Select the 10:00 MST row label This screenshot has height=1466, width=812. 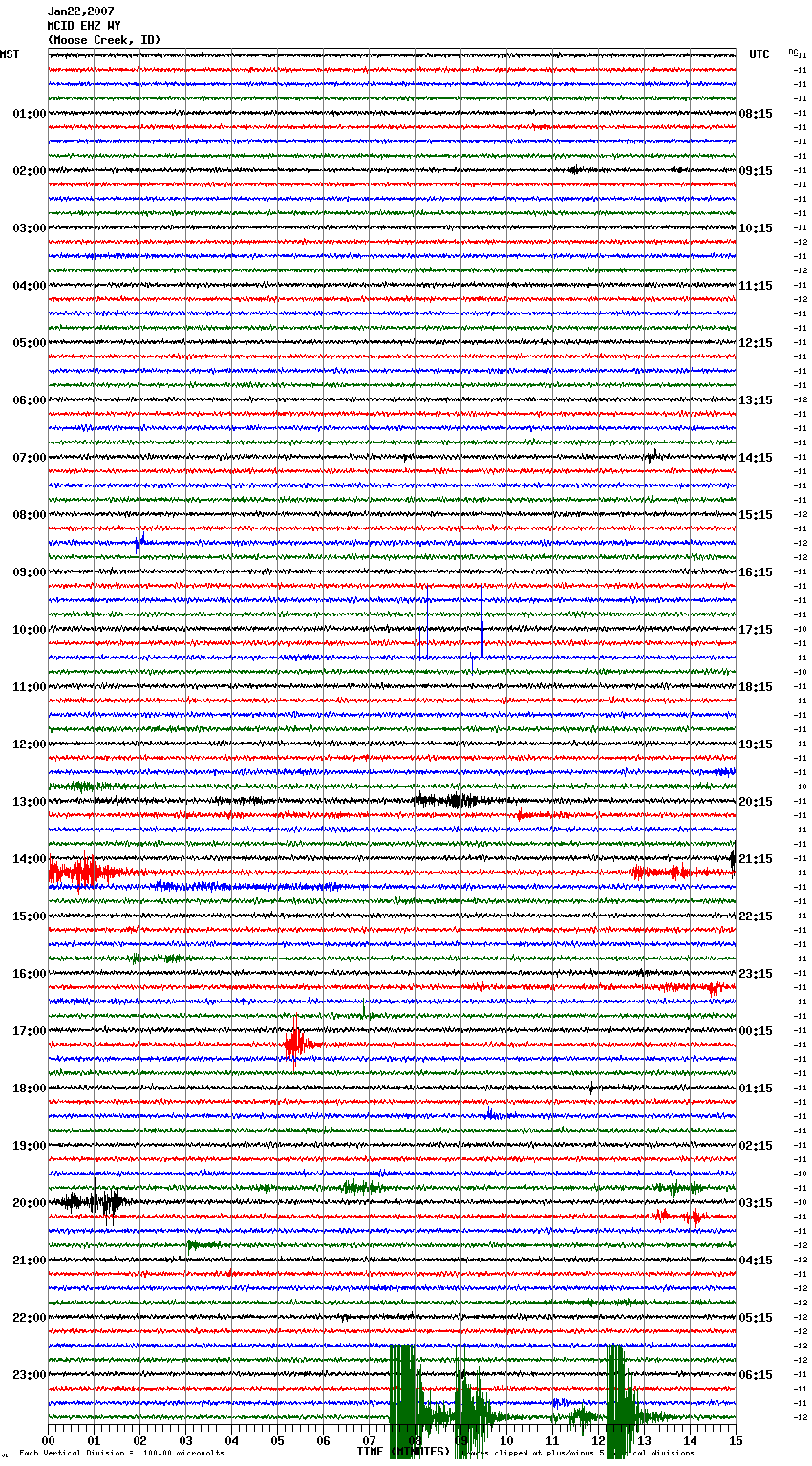tap(30, 630)
